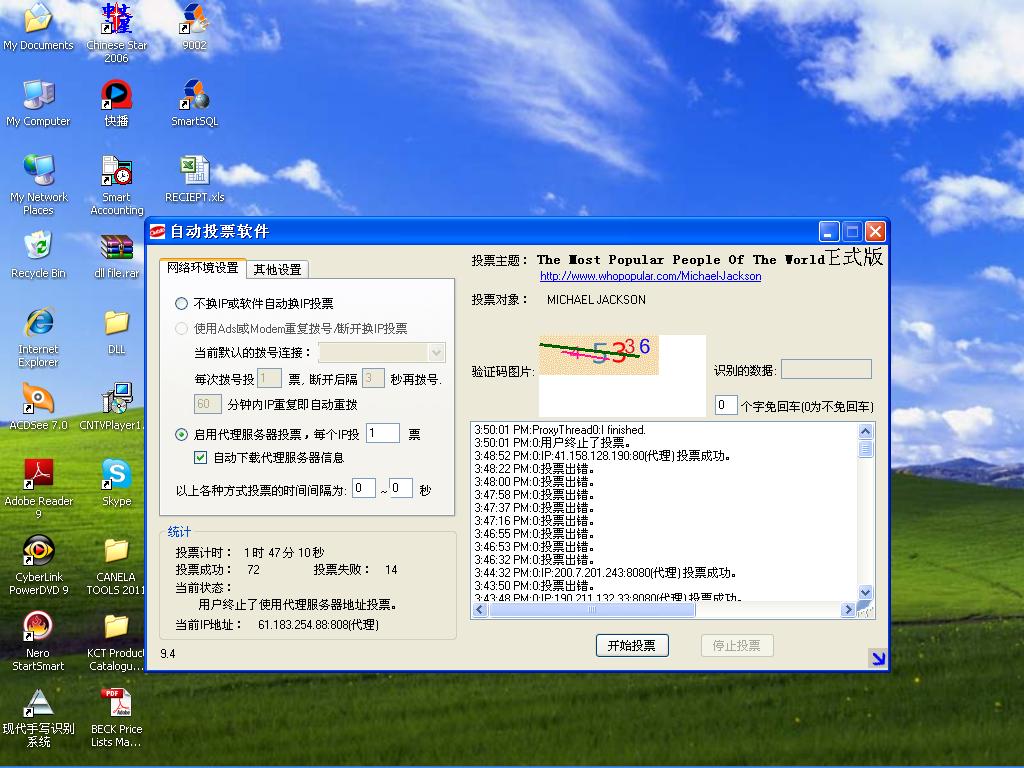Image resolution: width=1024 pixels, height=768 pixels.
Task: Open the Recycle Bin
Action: (x=38, y=248)
